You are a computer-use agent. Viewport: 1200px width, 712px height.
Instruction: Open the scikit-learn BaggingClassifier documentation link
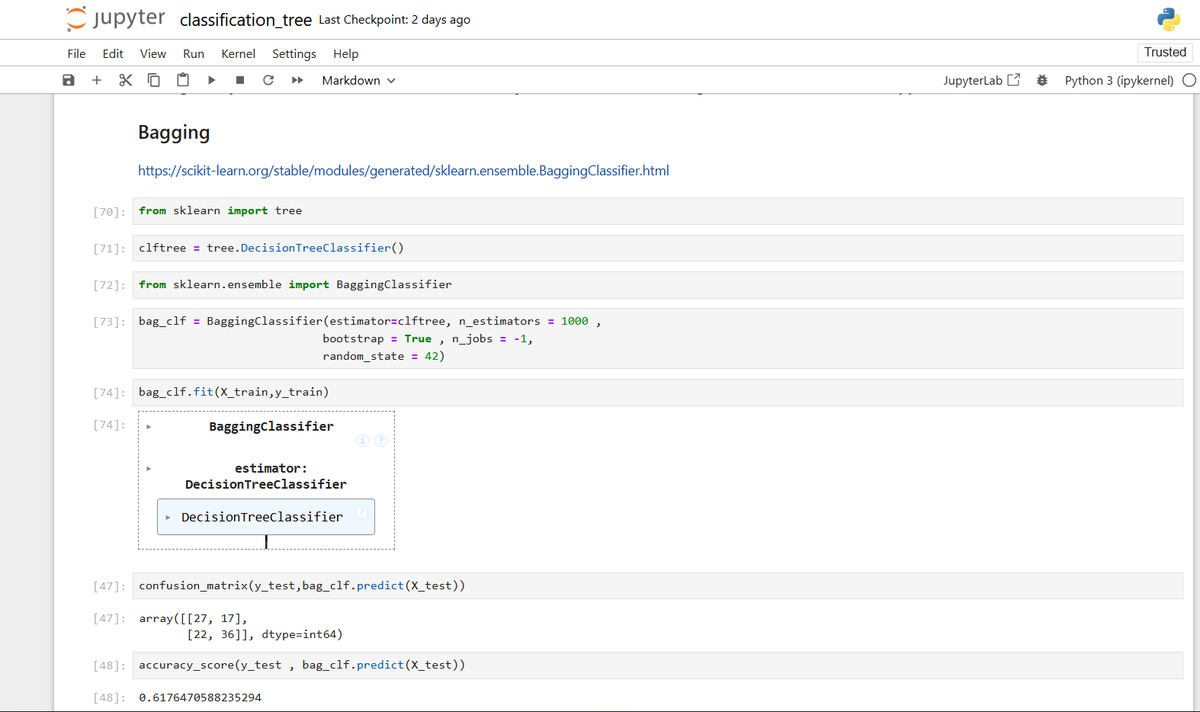coord(404,171)
